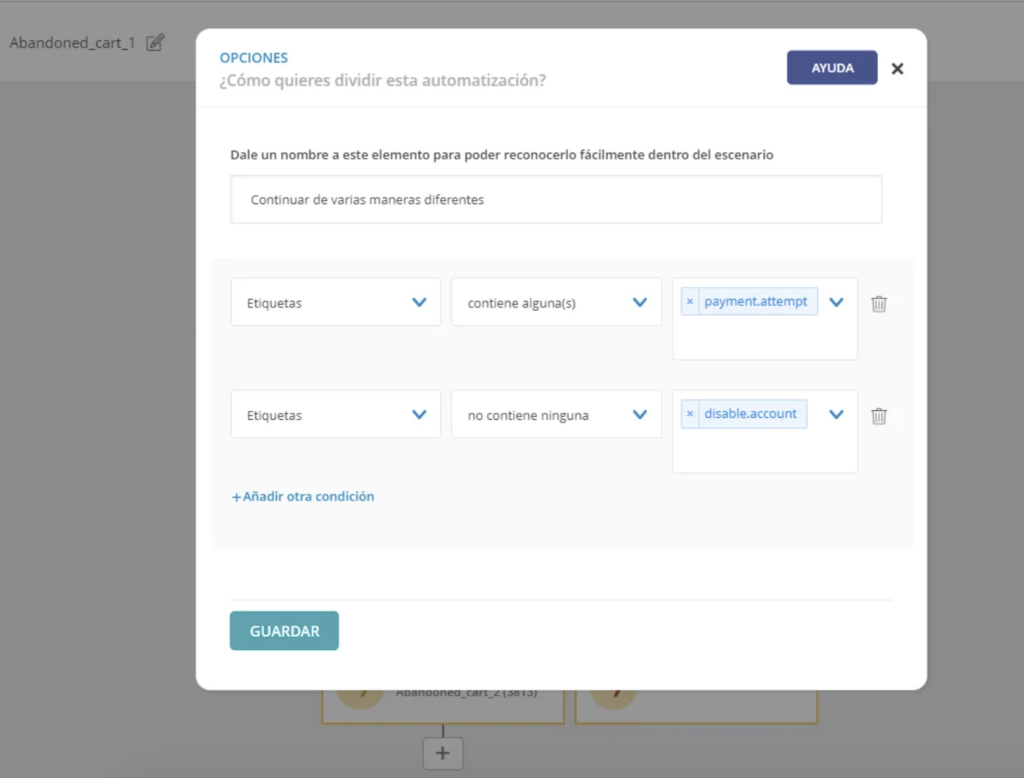The image size is (1024, 778).
Task: Click the pencil icon beside Abandoned_cart_1
Action: (x=155, y=42)
